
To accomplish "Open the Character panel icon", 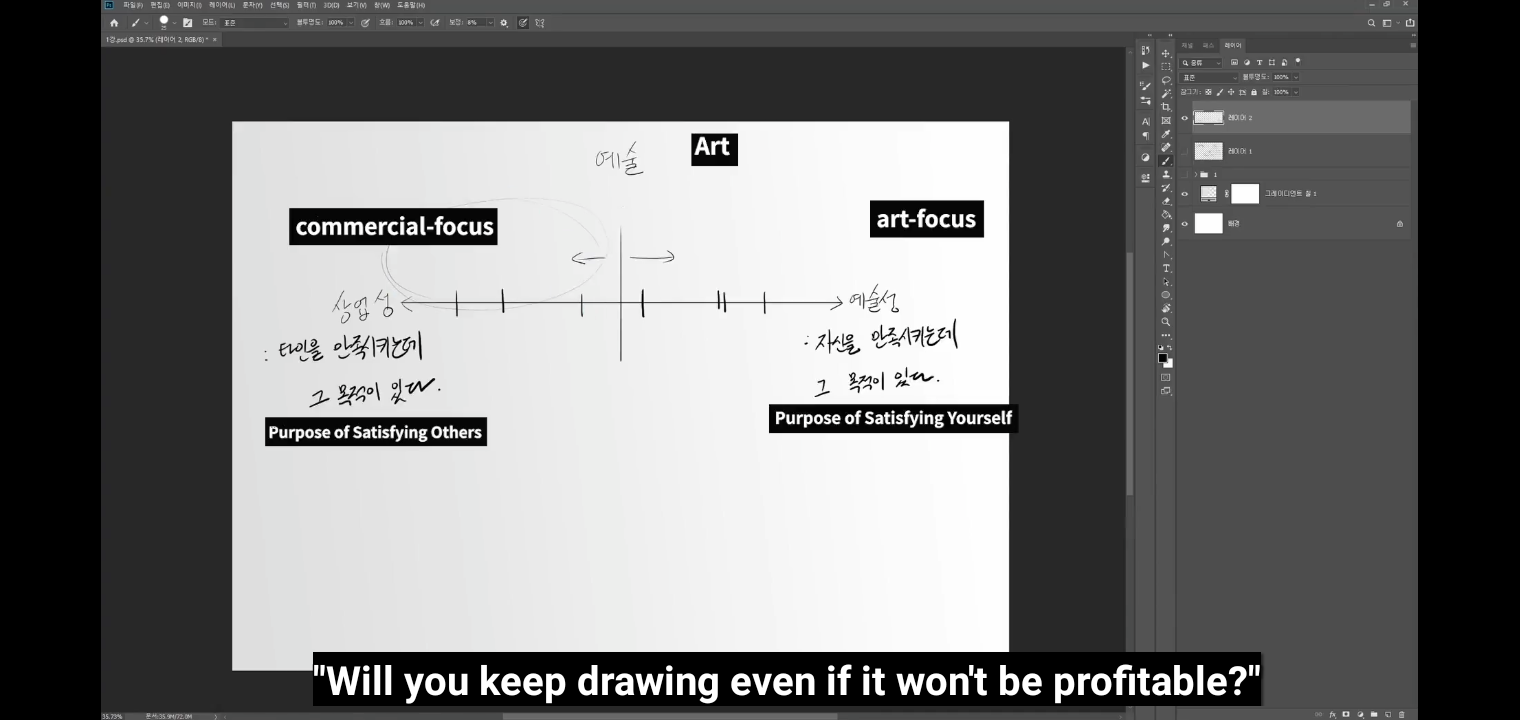I will (x=1146, y=121).
